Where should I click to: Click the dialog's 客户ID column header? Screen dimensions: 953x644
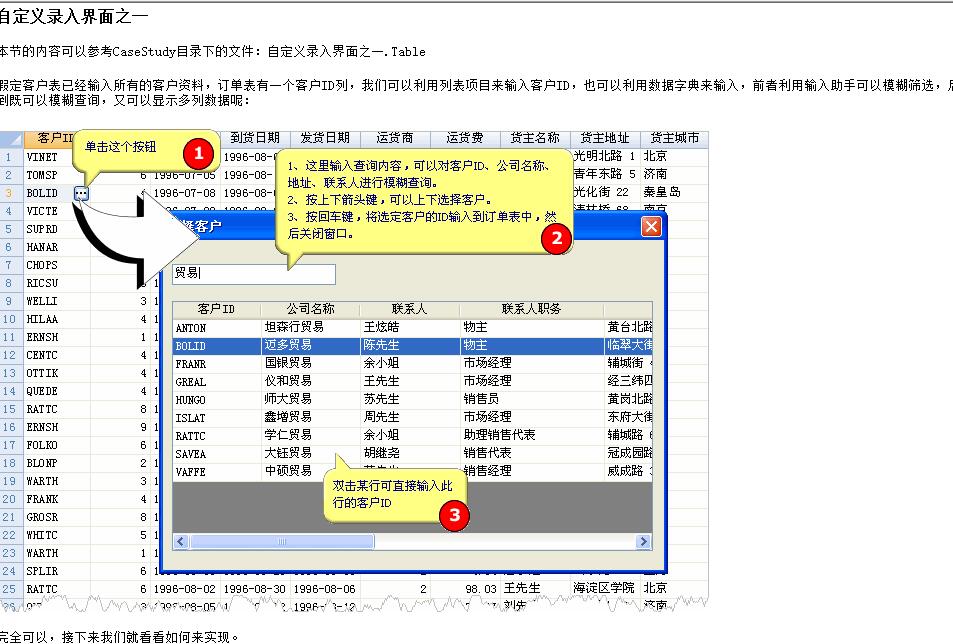point(216,309)
